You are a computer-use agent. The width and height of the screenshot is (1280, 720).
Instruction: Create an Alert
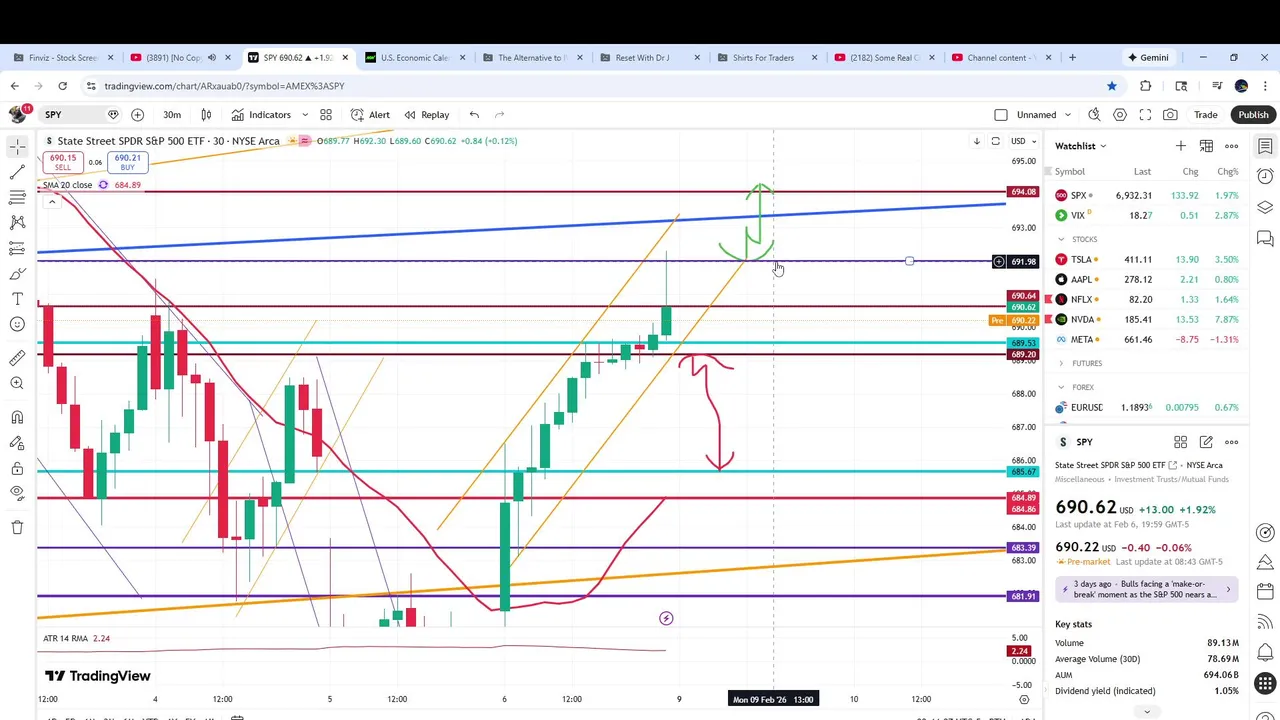click(370, 115)
